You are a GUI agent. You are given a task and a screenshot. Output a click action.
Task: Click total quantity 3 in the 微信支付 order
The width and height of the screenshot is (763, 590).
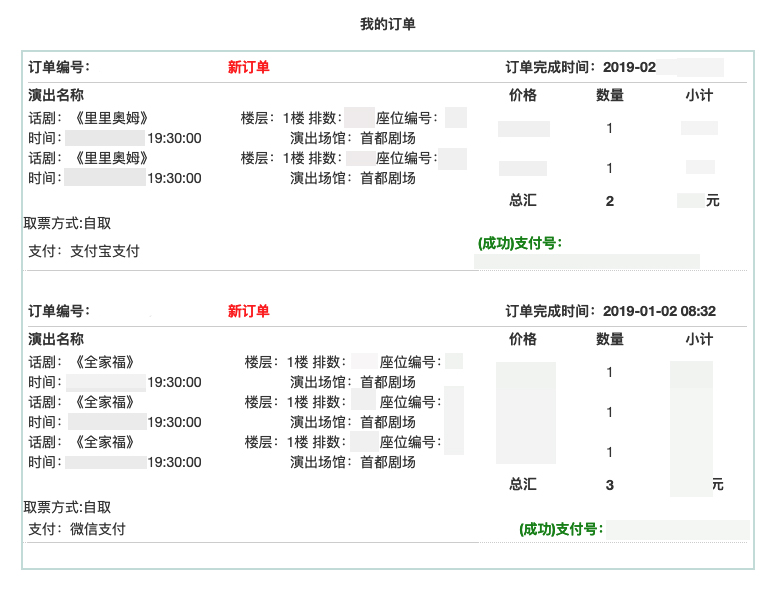point(610,485)
